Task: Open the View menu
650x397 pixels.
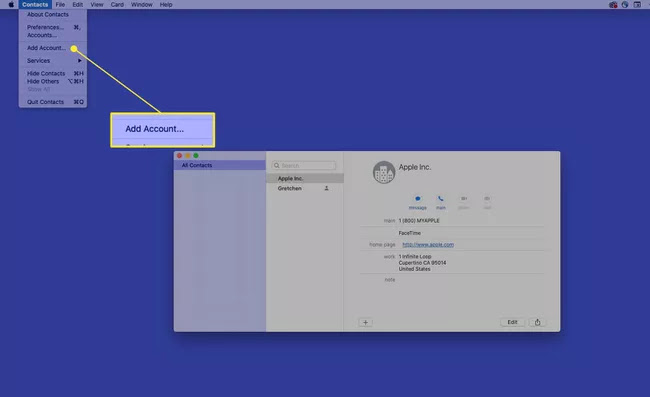Action: click(x=97, y=5)
